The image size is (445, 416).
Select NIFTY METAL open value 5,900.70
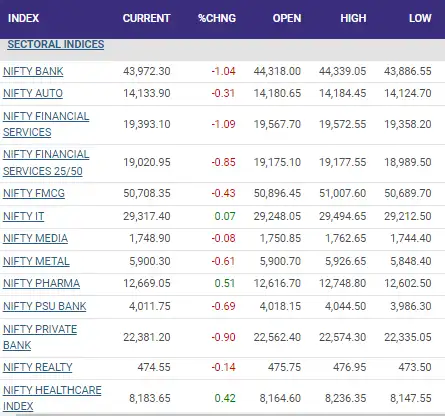point(280,261)
